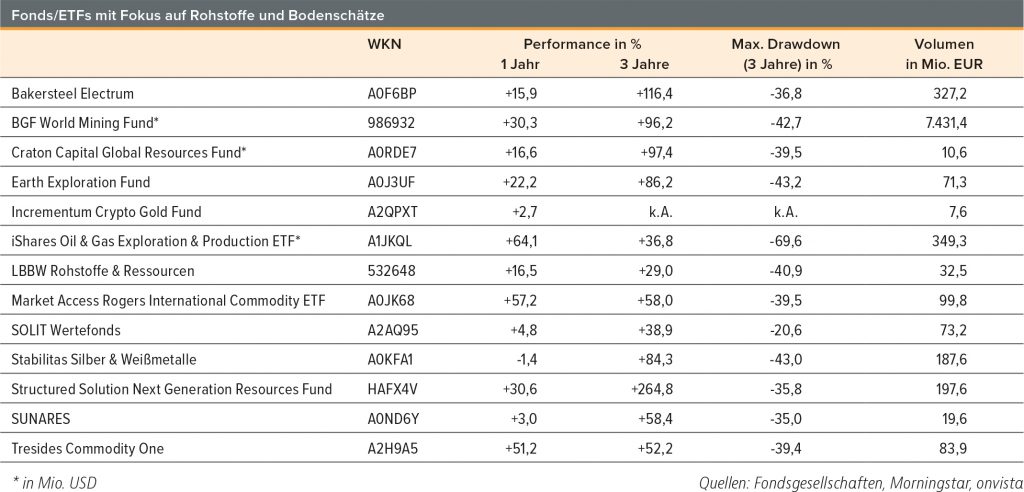Select the BGF World Mining Fund row
The image size is (1024, 492).
click(85, 123)
